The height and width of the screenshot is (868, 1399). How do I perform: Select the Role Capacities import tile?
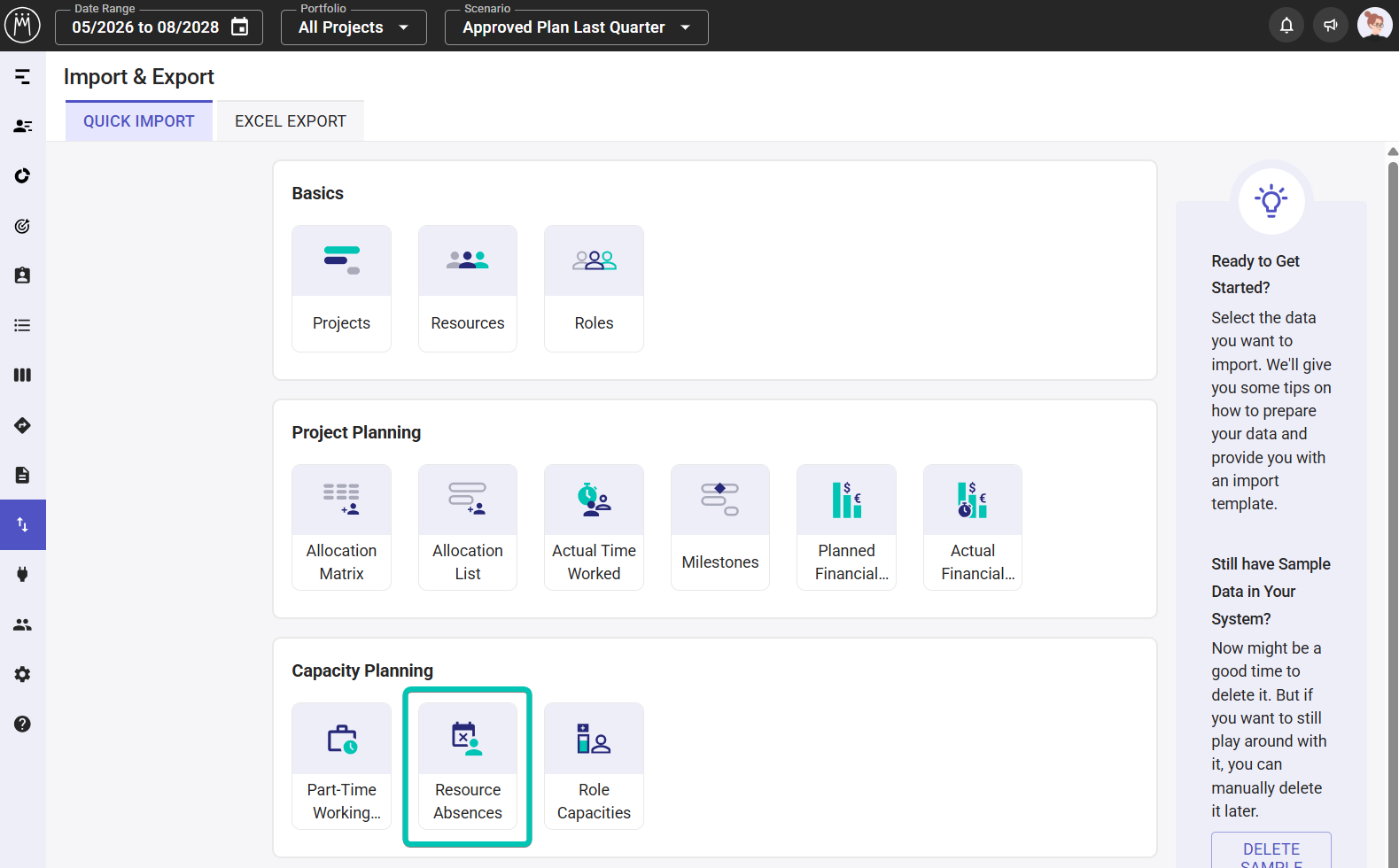click(594, 766)
